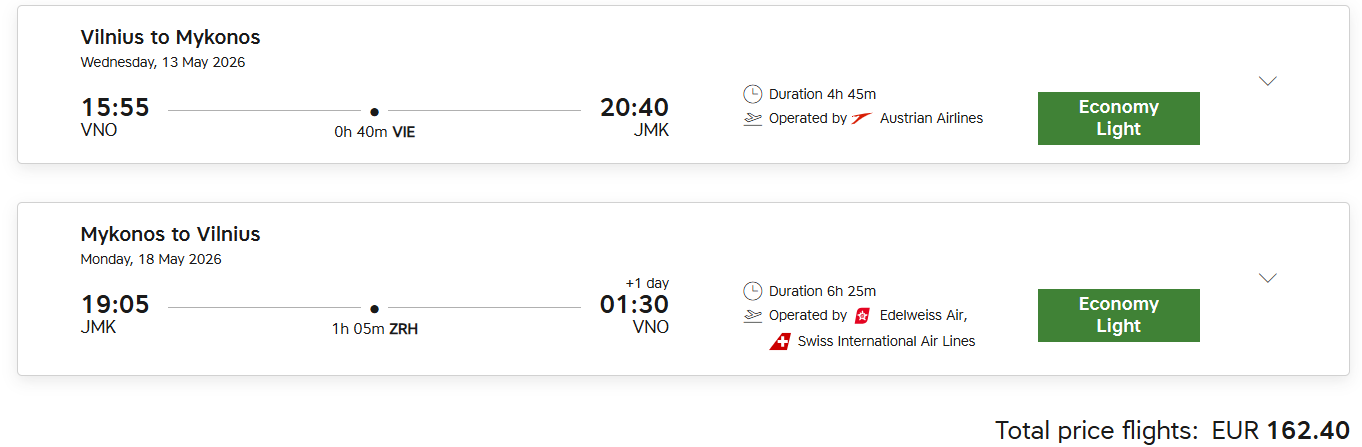
Task: Select Economy Light for the outbound flight
Action: point(1118,118)
